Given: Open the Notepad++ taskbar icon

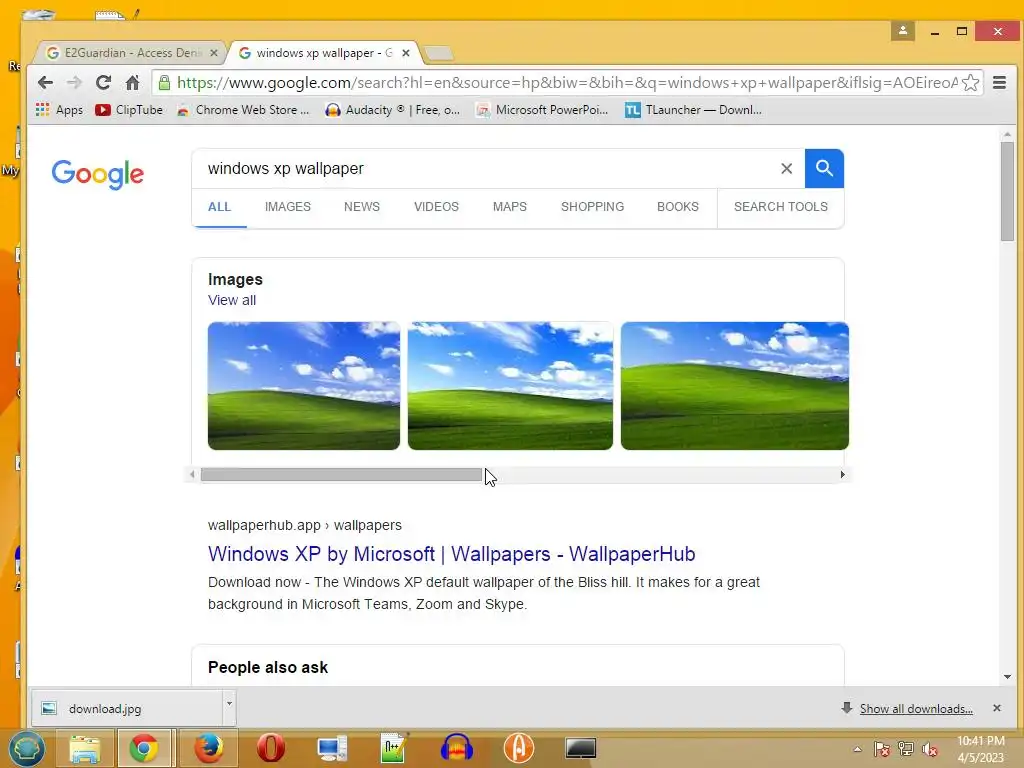Looking at the screenshot, I should [394, 748].
